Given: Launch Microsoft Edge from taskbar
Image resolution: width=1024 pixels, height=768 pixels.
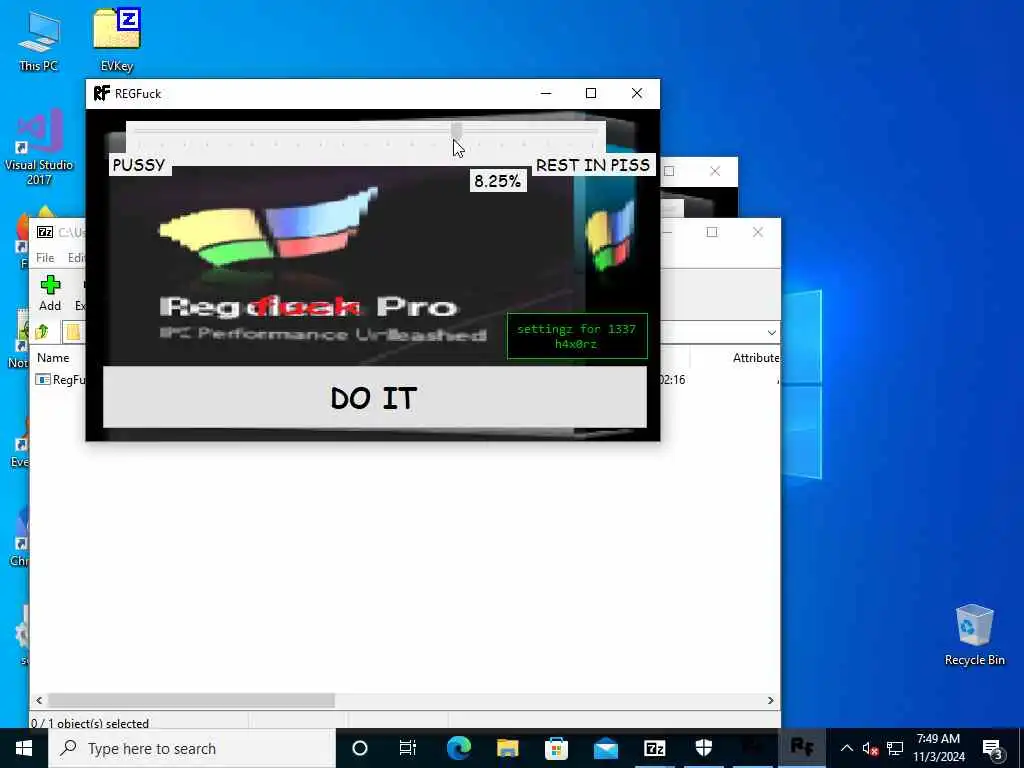Looking at the screenshot, I should [x=458, y=748].
